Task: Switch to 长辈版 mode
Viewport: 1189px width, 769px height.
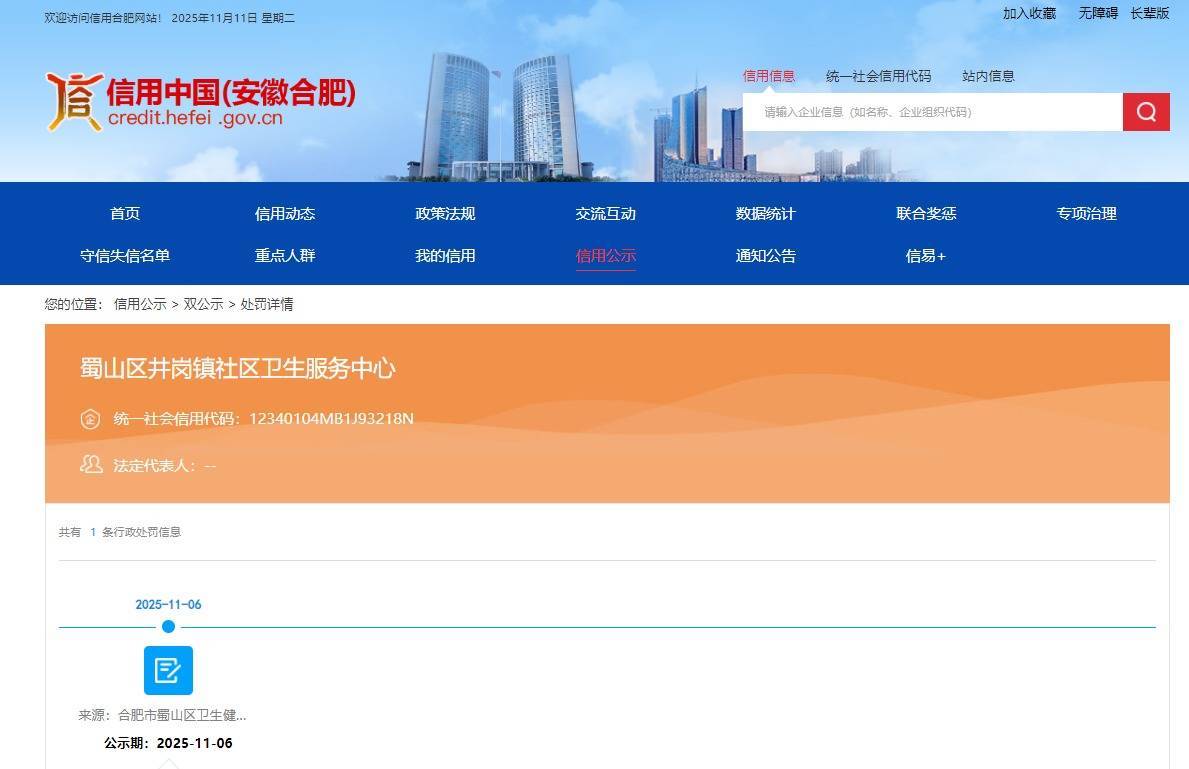Action: click(x=1151, y=13)
